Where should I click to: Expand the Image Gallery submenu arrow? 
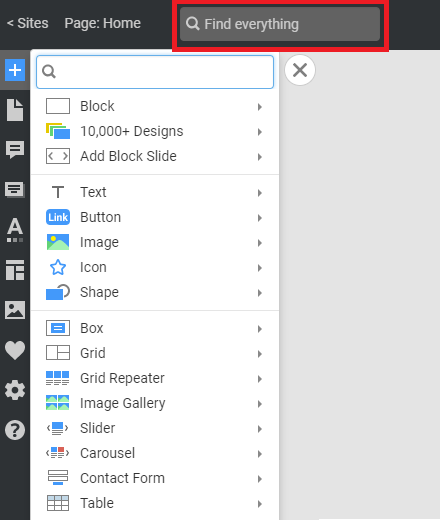pos(260,404)
